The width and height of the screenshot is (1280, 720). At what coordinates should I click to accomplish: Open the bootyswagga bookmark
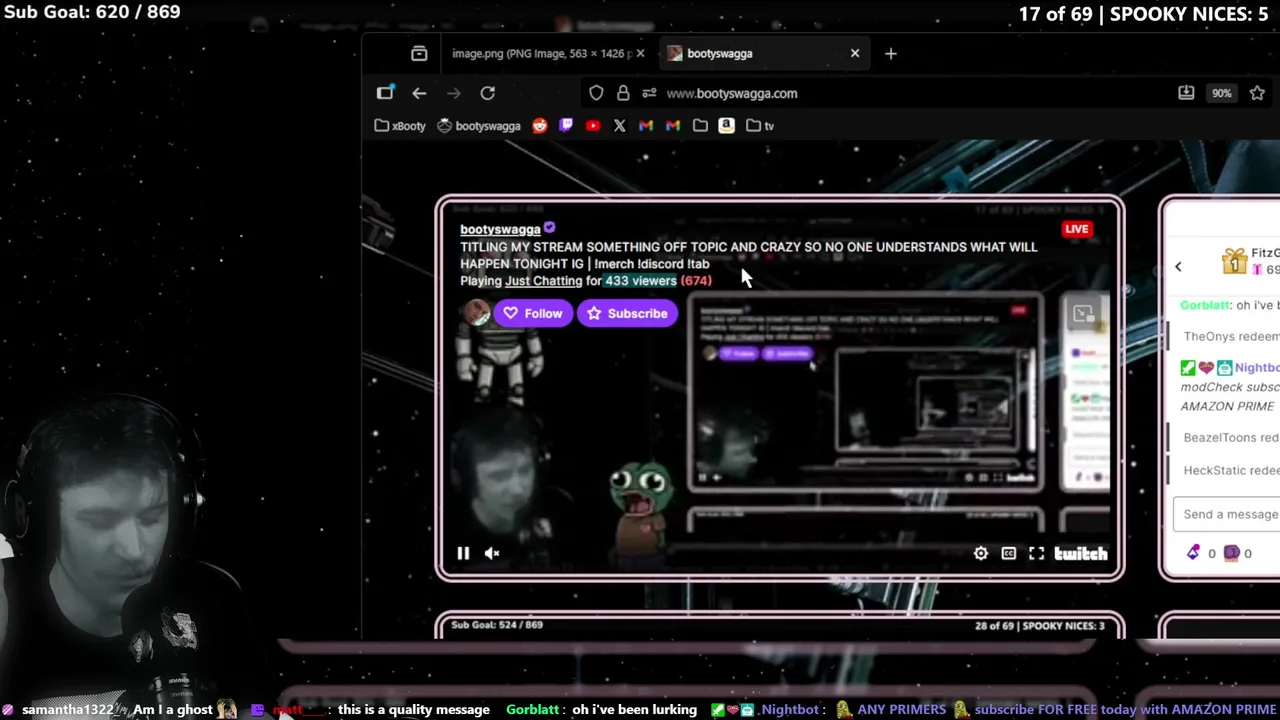point(479,126)
